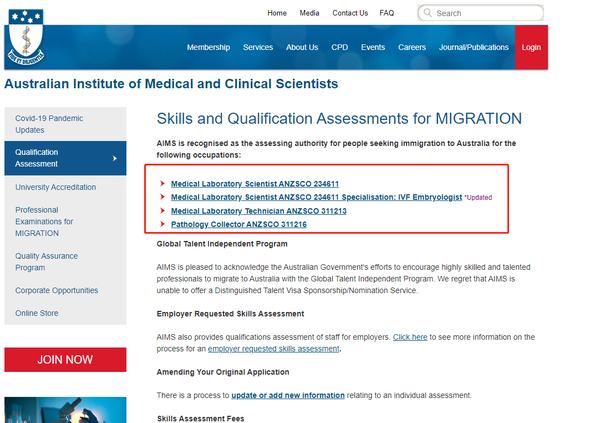This screenshot has width=600, height=423.
Task: Open the FAQ link
Action: [386, 13]
